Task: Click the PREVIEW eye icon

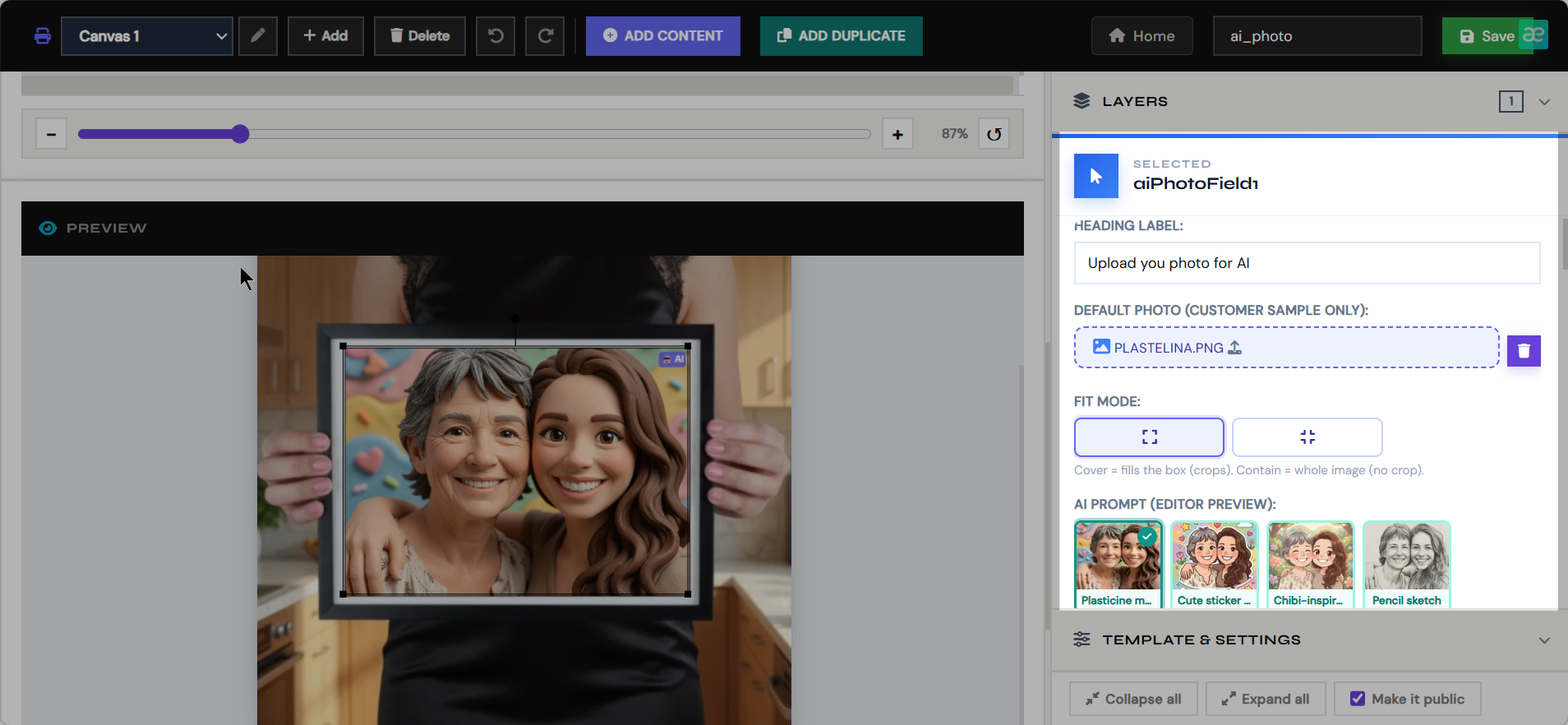Action: (48, 229)
